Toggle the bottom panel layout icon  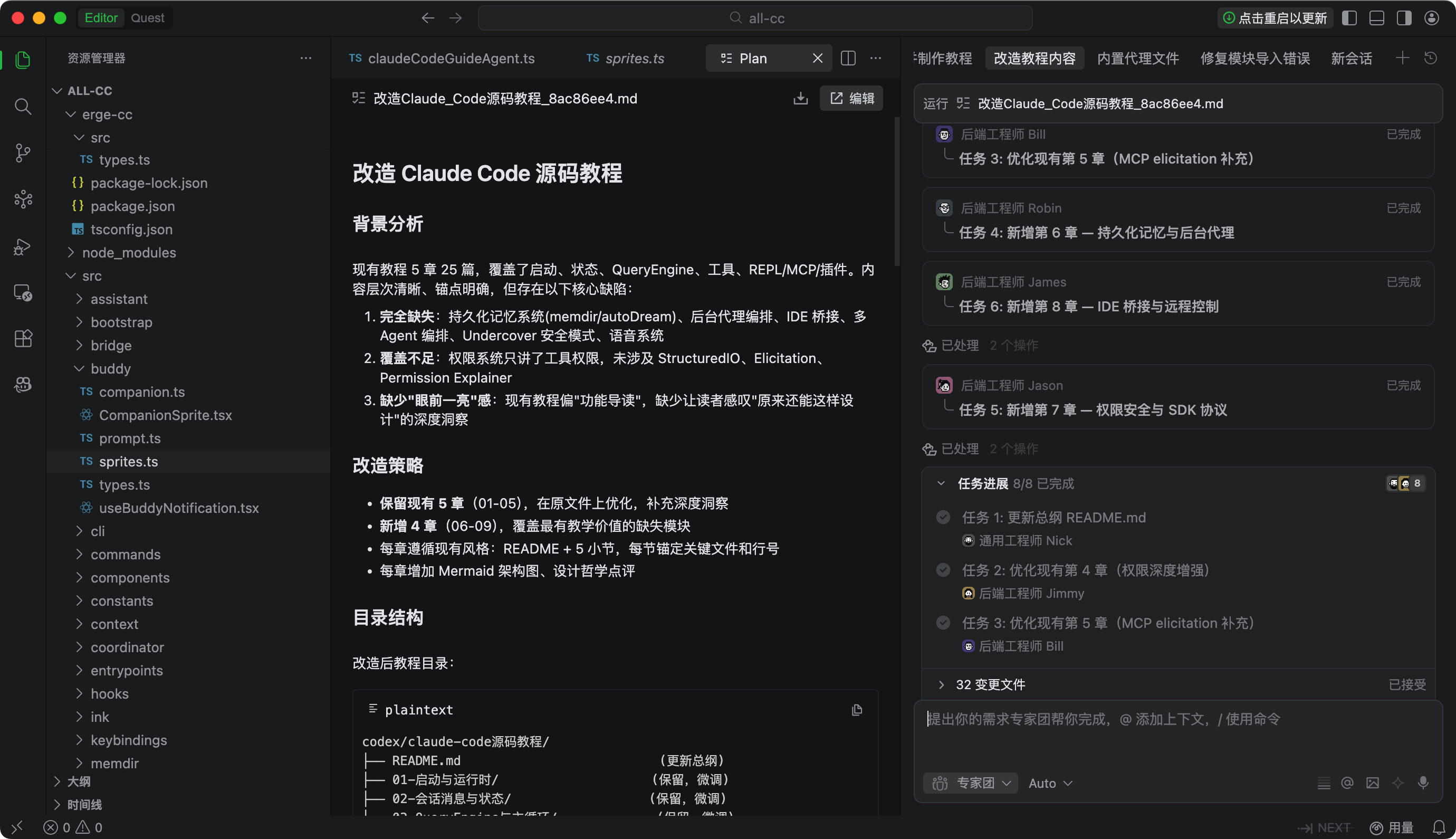tap(1376, 18)
